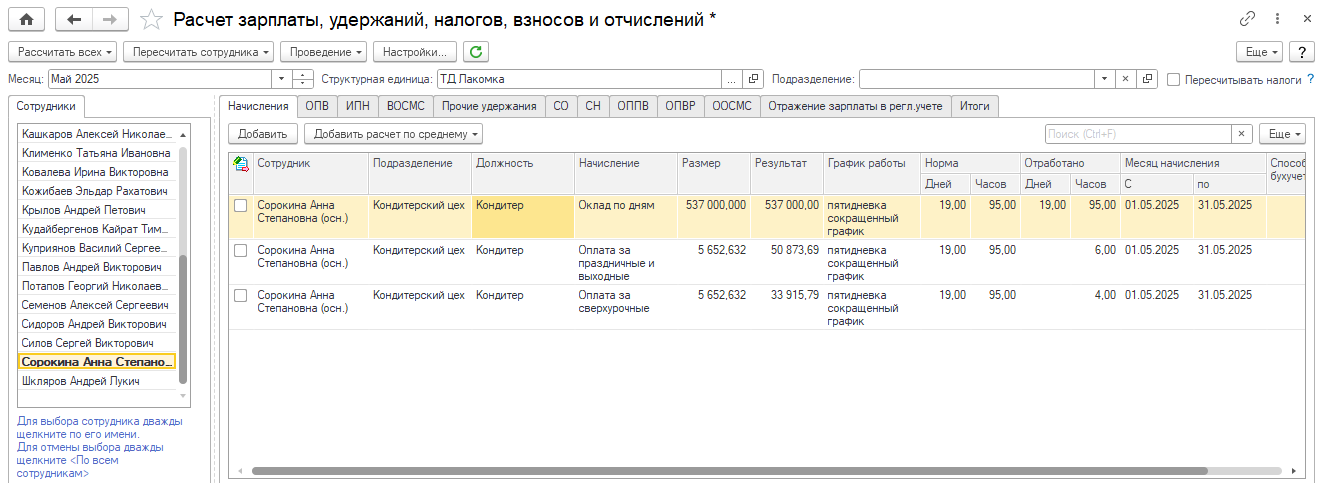Open the Итоги tab
The image size is (1322, 483).
pyautogui.click(x=974, y=106)
